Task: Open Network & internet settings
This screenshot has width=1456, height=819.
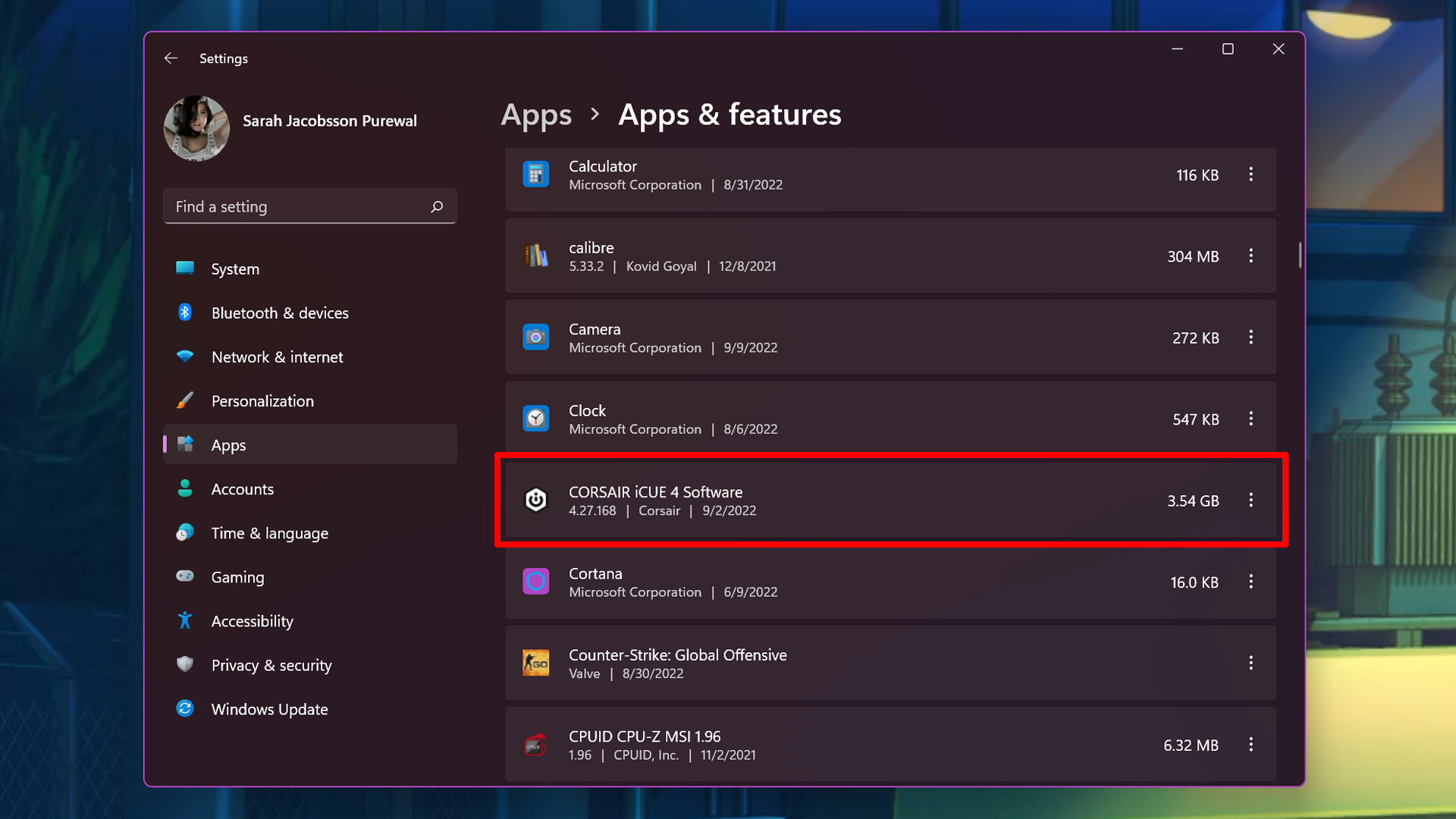Action: [x=309, y=356]
